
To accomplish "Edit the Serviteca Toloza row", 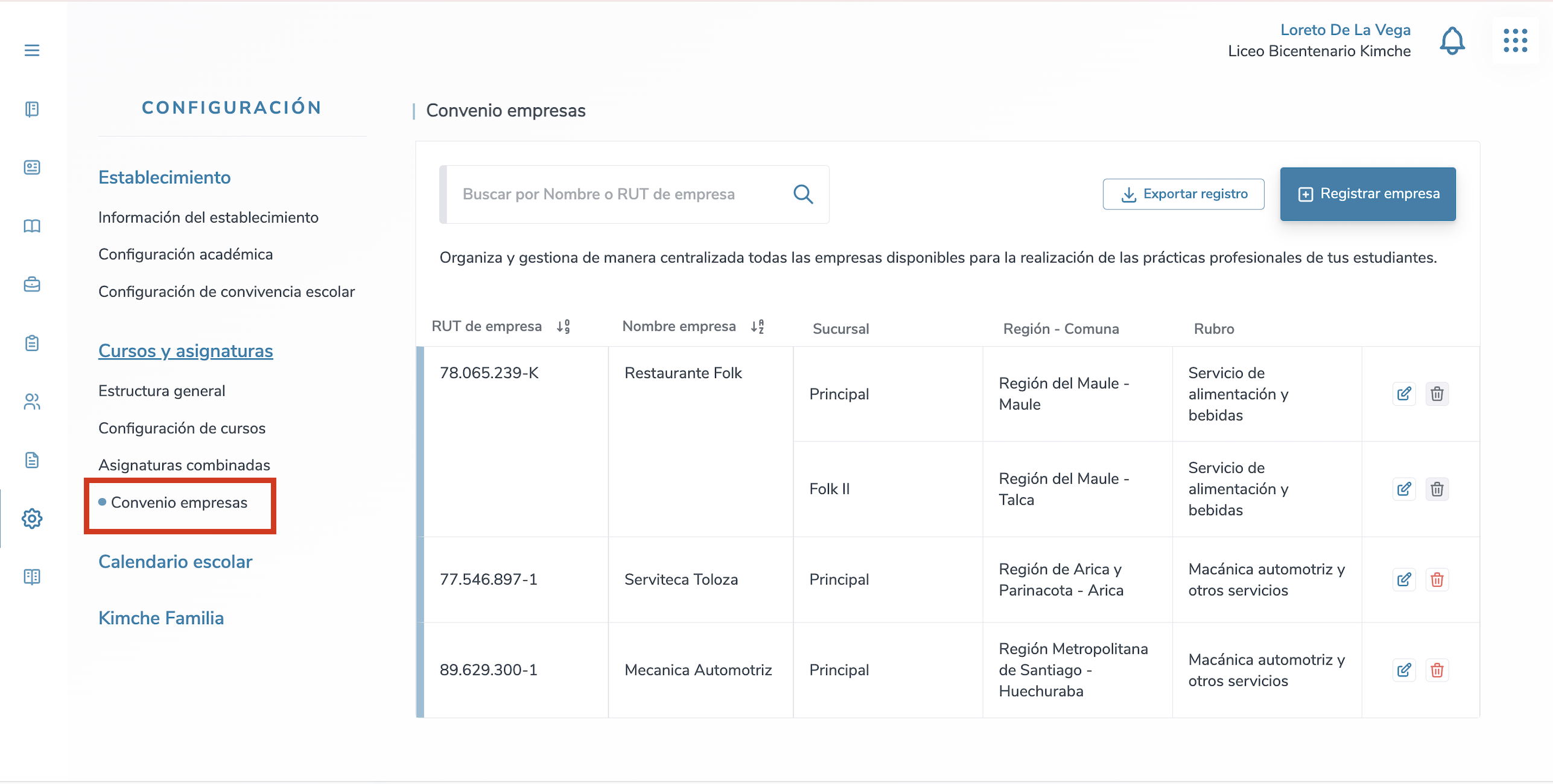I will tap(1403, 580).
